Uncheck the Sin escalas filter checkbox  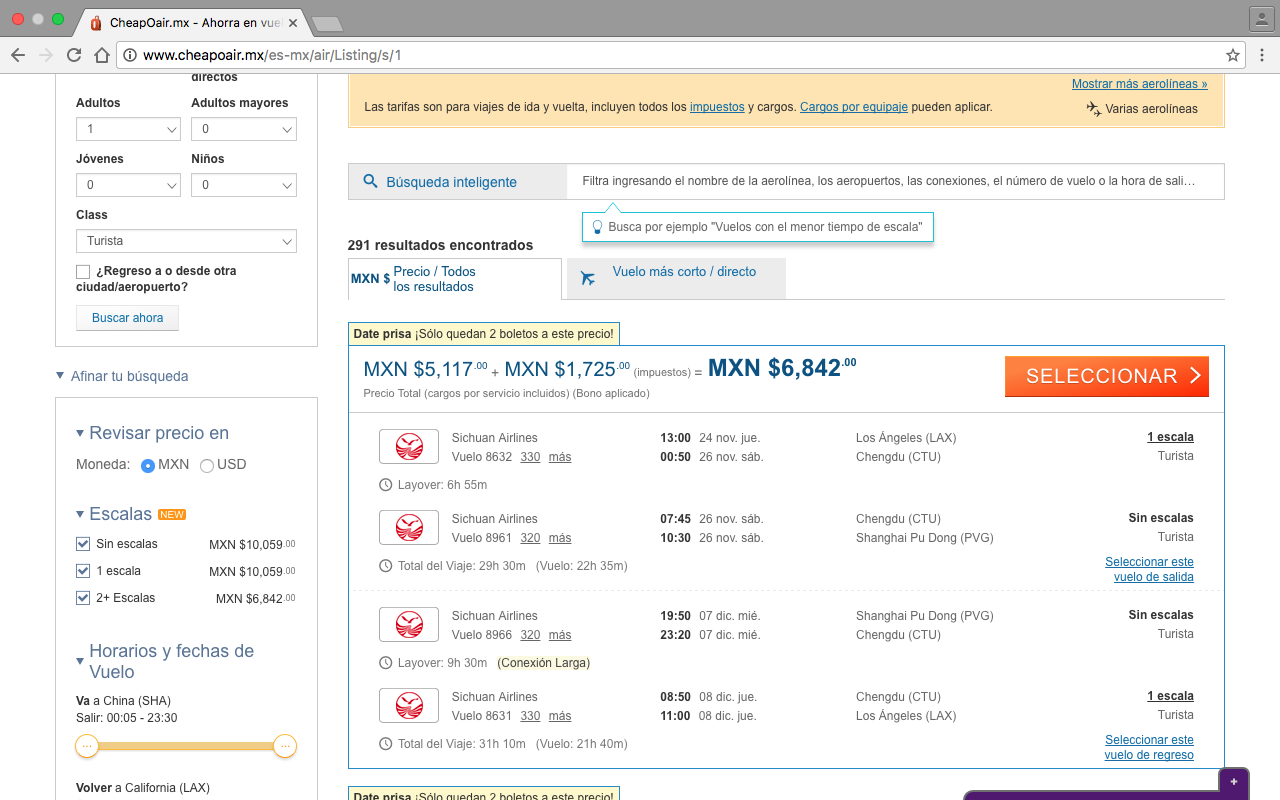click(x=83, y=544)
